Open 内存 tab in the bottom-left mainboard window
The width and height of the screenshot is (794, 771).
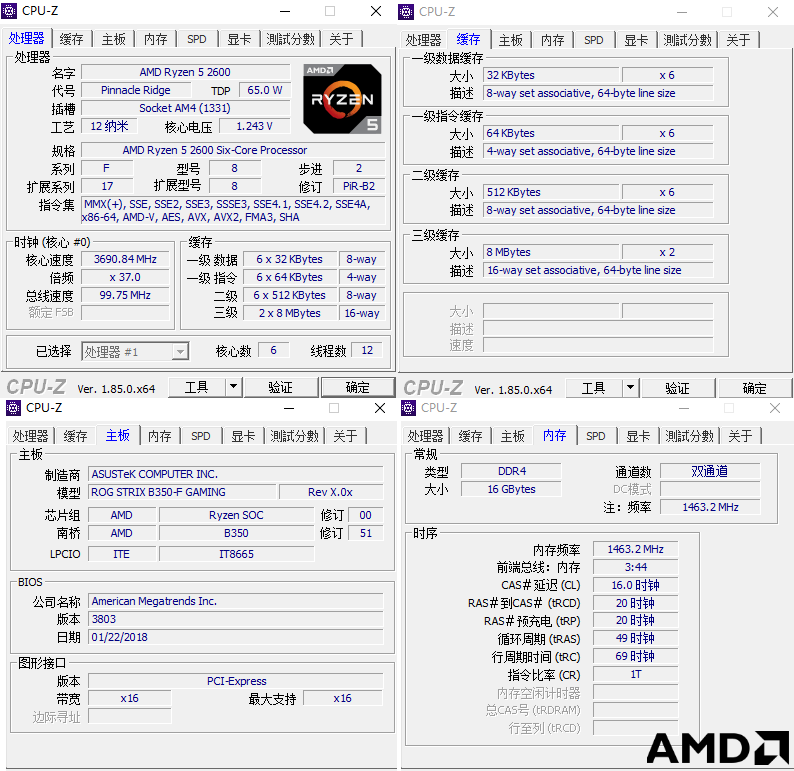point(160,436)
